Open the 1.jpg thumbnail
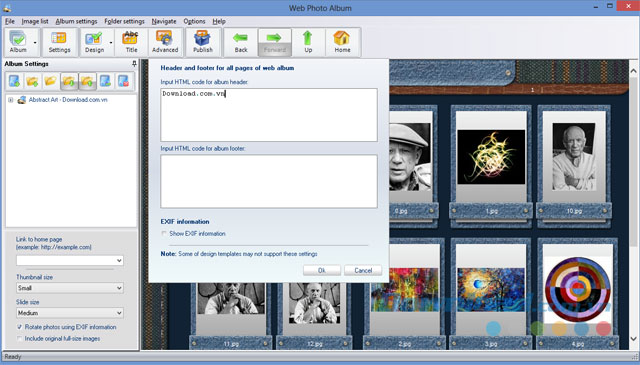The height and width of the screenshot is (365, 640). tap(491, 157)
